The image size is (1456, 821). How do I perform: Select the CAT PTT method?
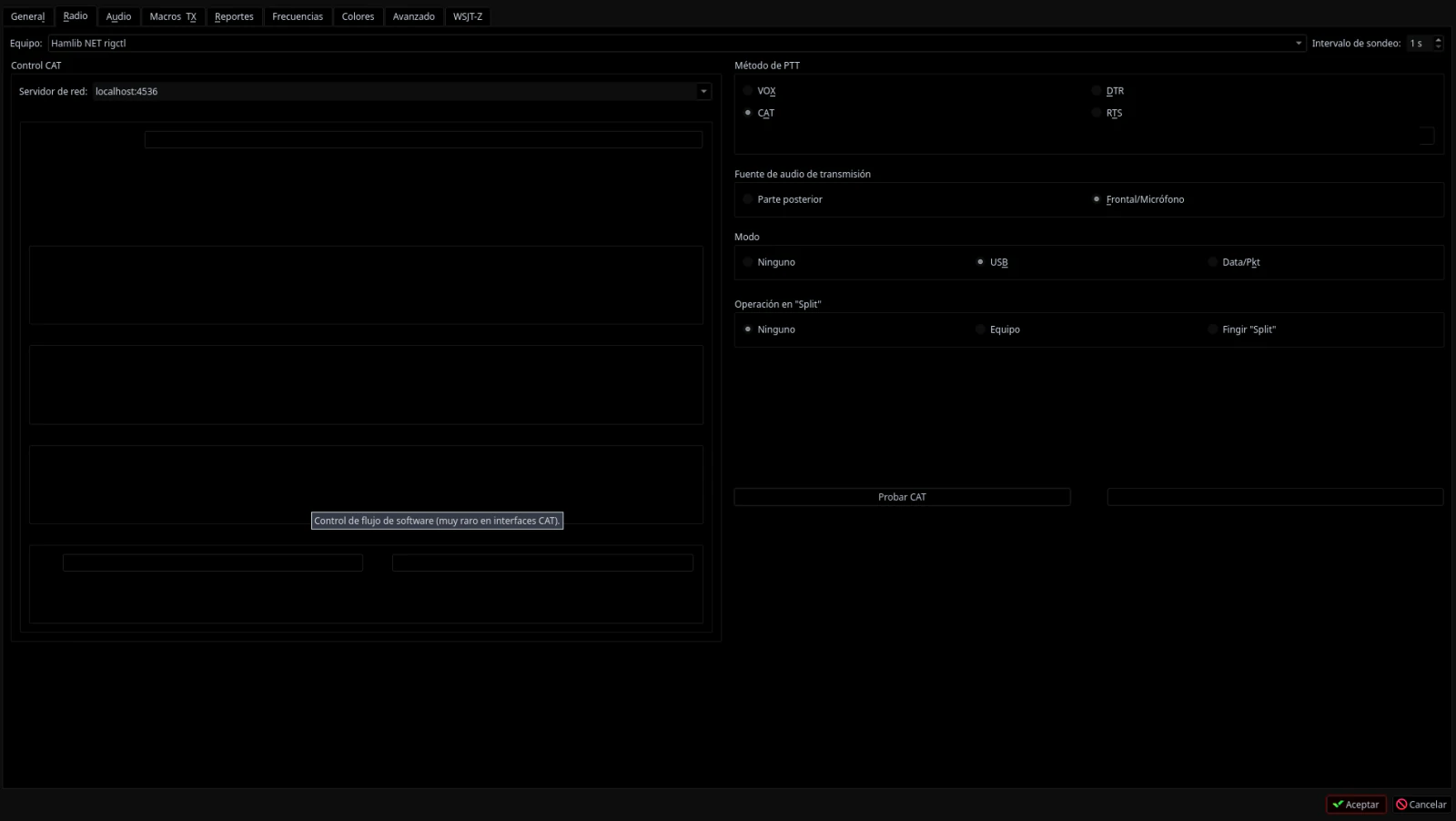(x=758, y=113)
